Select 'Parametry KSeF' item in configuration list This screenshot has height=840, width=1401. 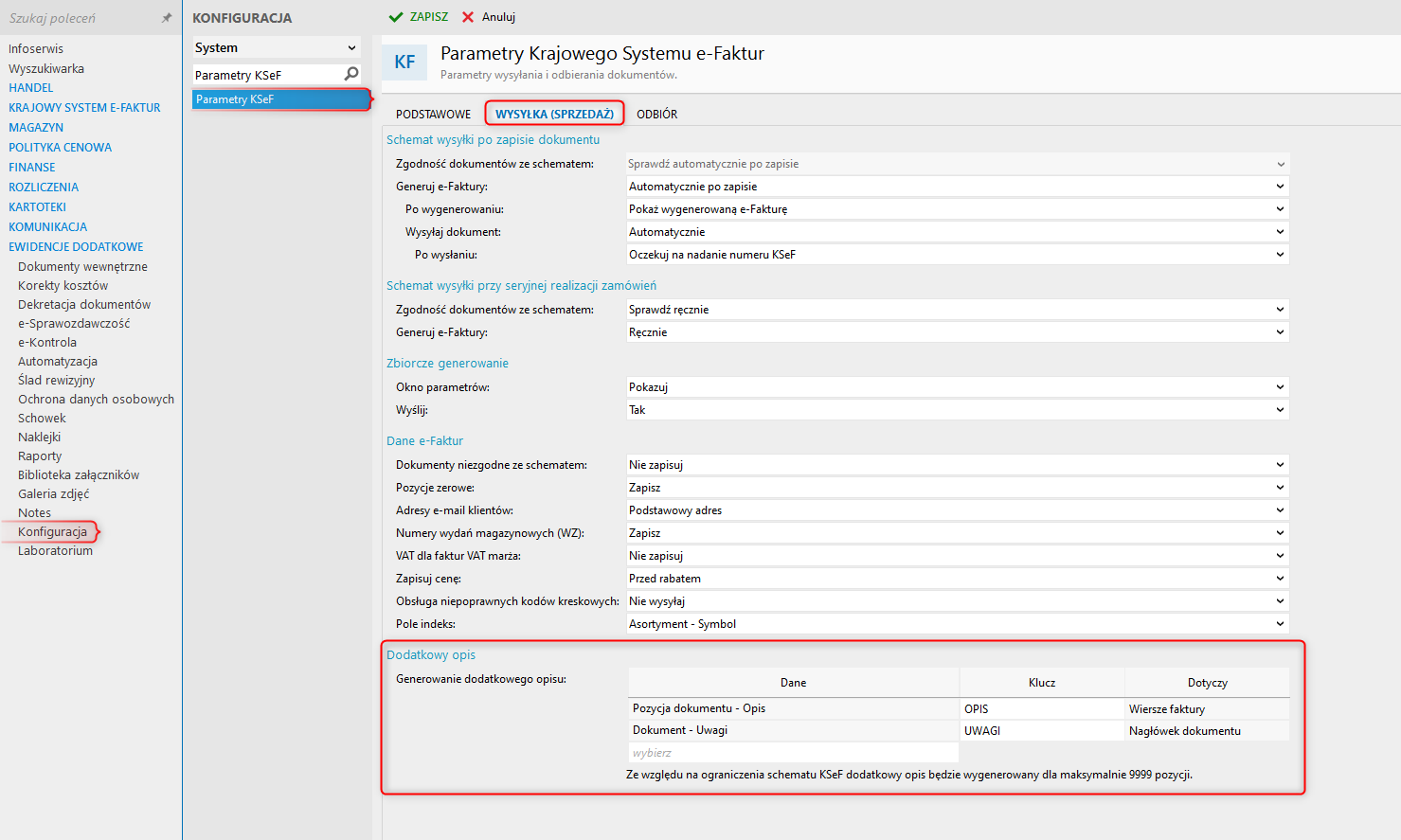[279, 99]
